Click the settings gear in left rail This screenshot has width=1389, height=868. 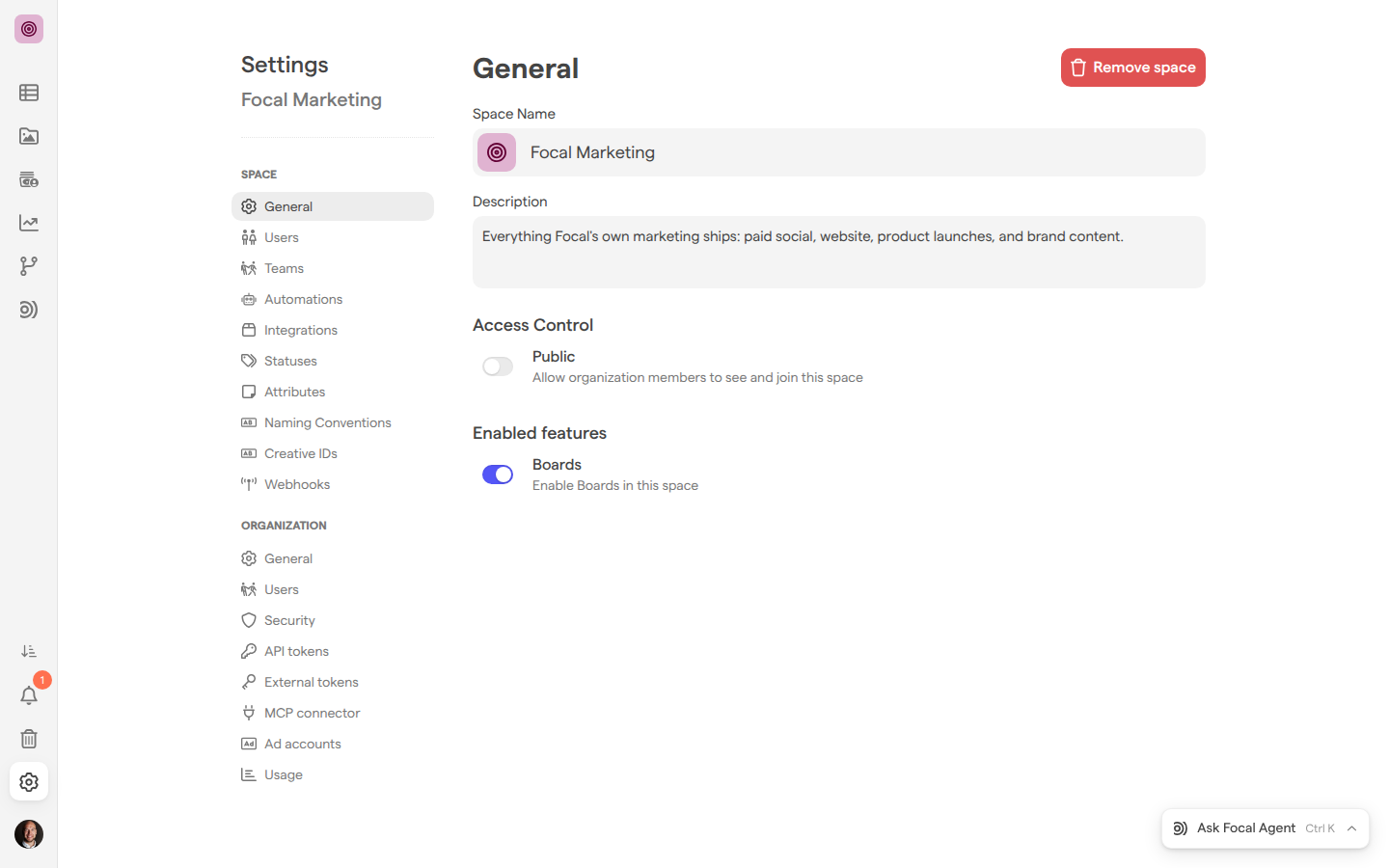coord(29,782)
